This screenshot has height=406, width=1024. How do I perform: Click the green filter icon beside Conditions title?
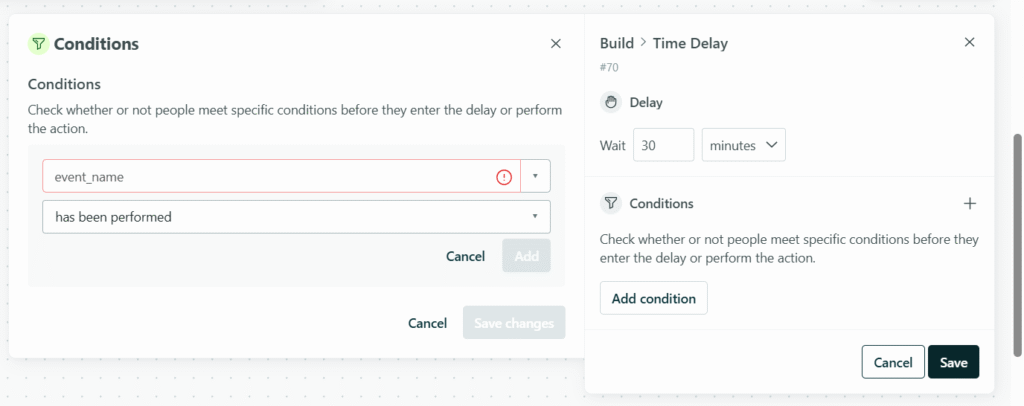click(39, 44)
